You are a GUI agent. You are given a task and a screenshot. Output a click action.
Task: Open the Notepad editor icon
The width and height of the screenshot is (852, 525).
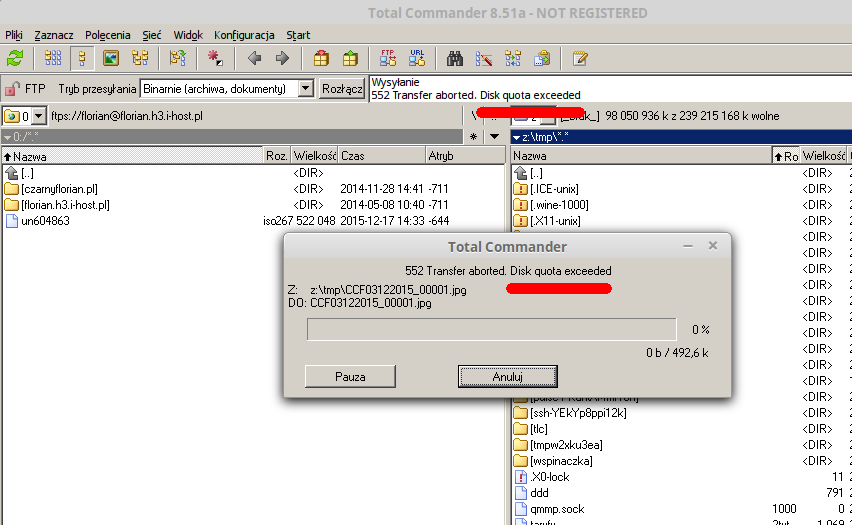point(580,58)
